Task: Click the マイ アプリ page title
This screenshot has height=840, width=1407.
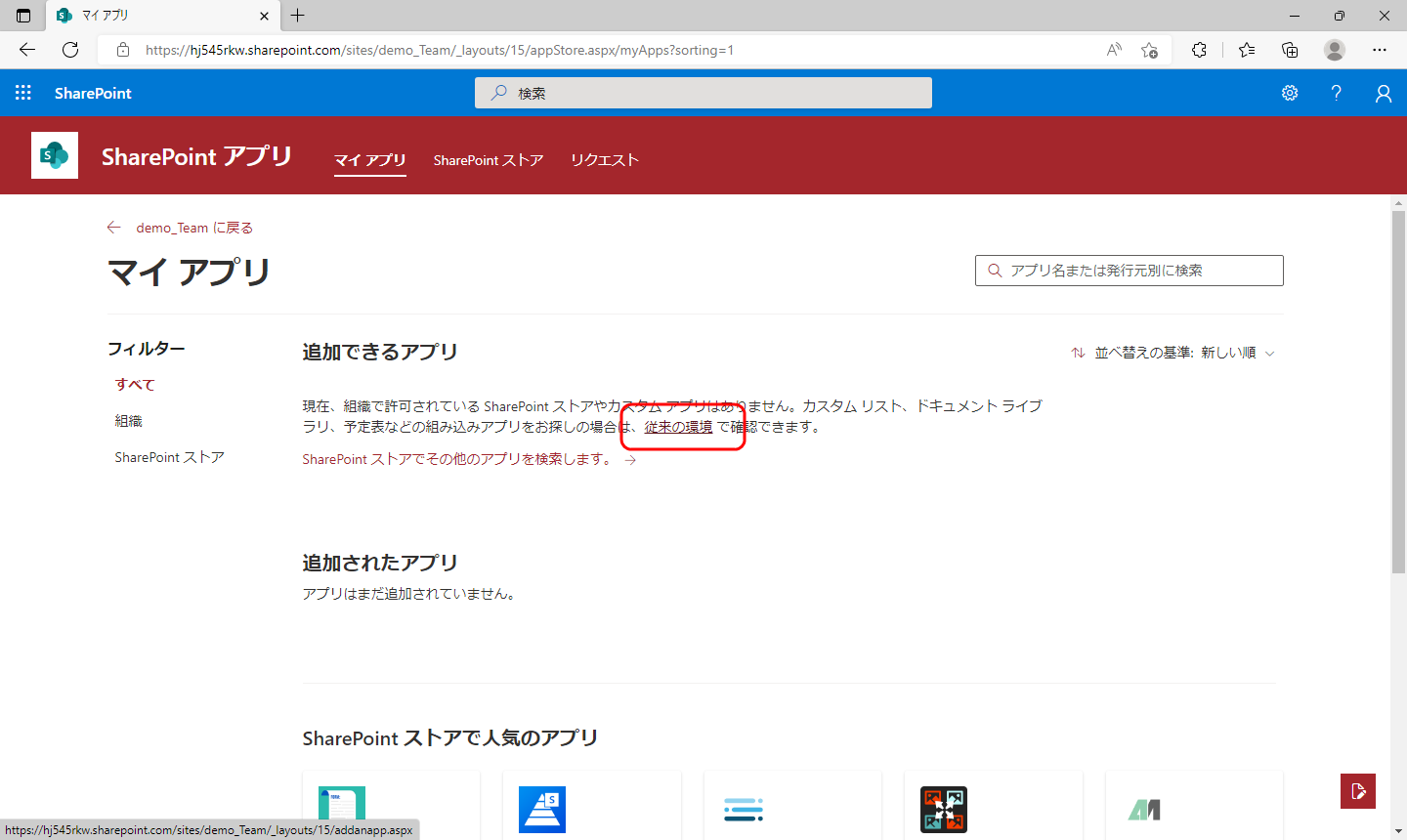Action: click(189, 273)
